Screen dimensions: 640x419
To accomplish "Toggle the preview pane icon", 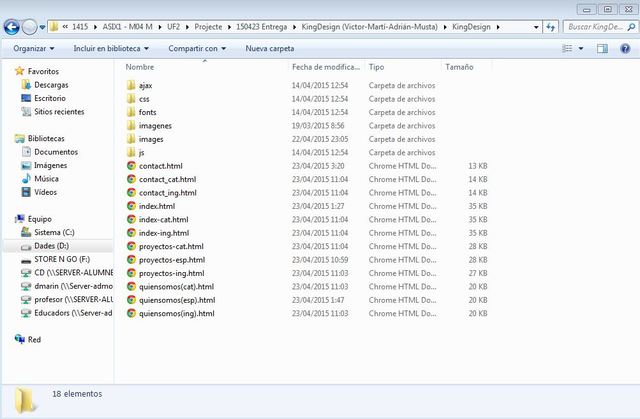I will (x=602, y=49).
